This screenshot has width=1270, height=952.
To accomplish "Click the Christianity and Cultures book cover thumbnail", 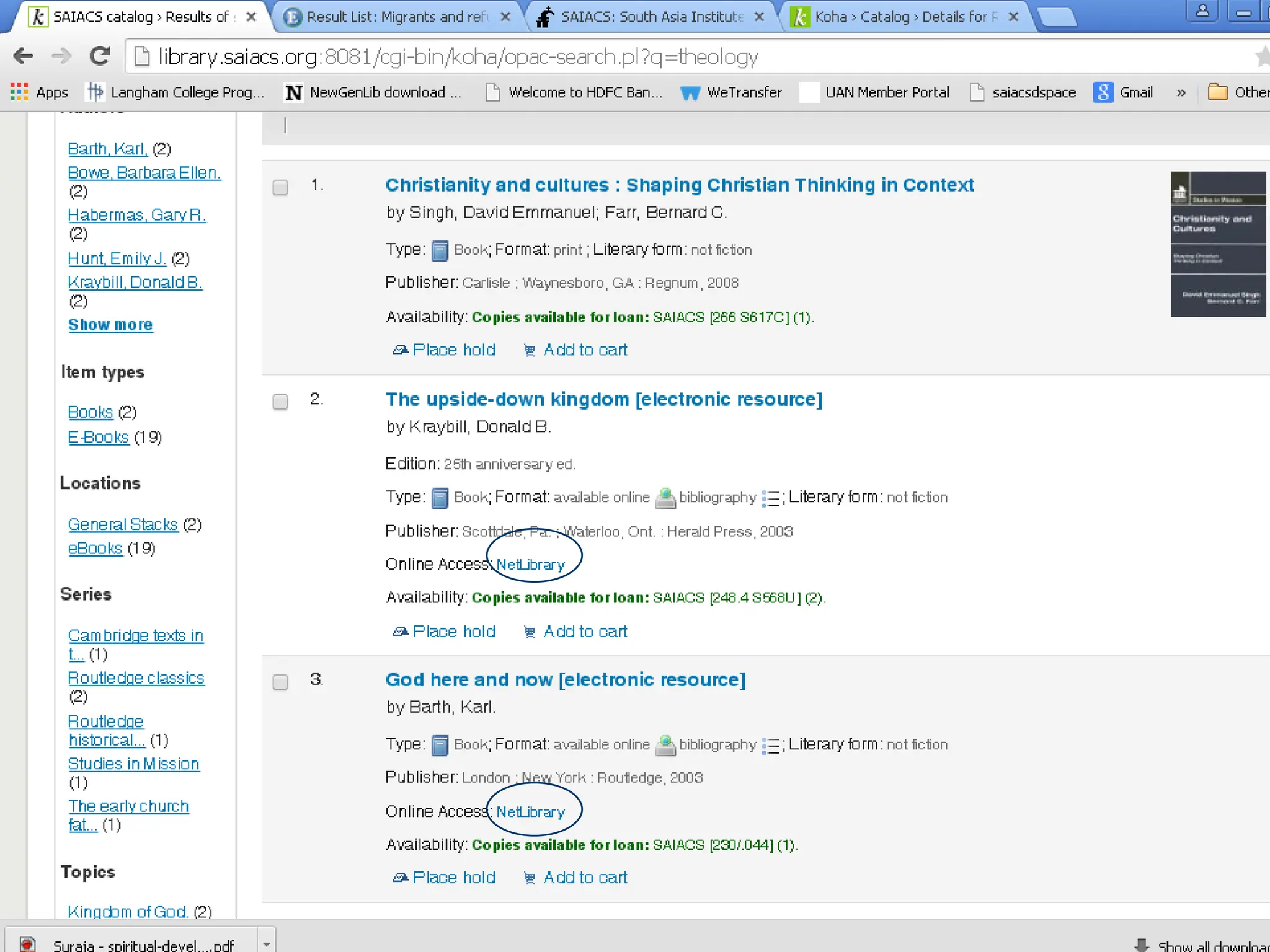I will coord(1217,244).
